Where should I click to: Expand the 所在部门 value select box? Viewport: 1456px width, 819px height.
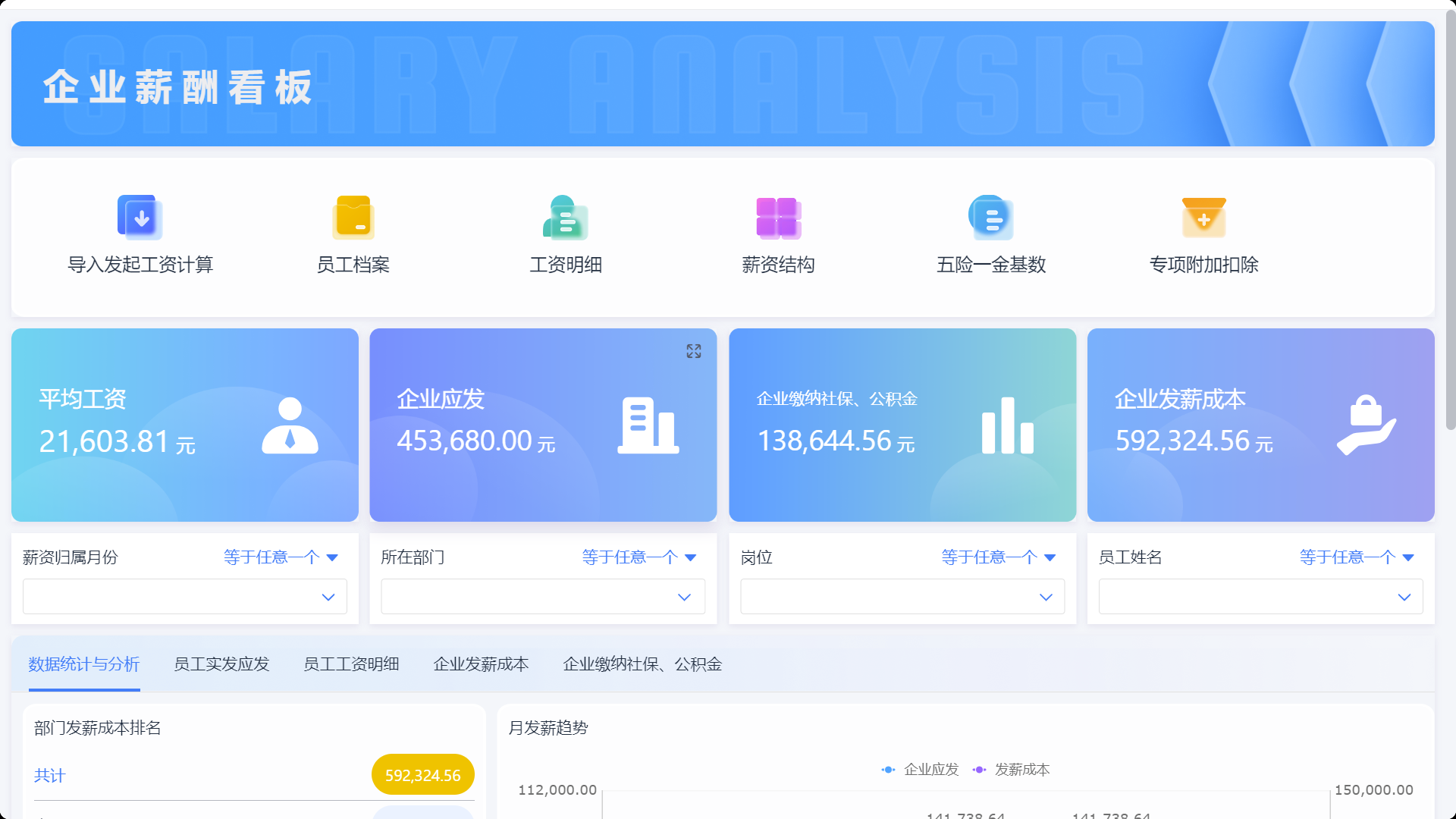point(543,597)
